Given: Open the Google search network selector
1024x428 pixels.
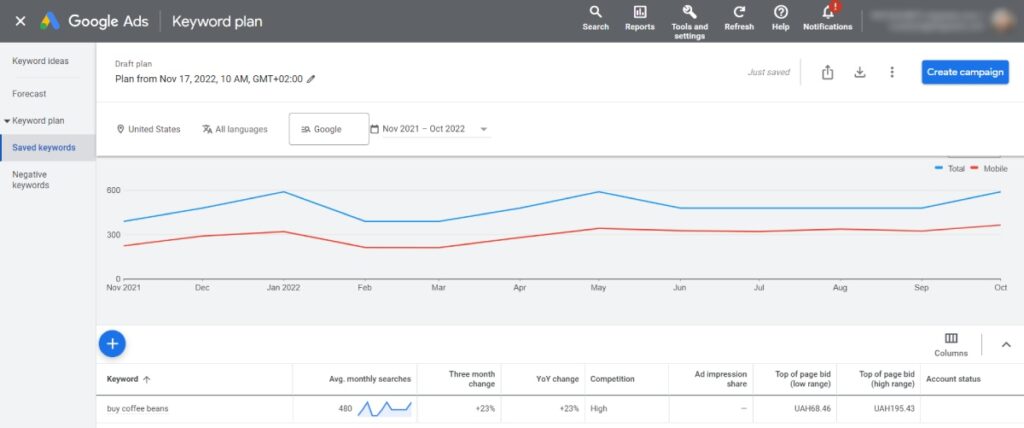Looking at the screenshot, I should point(328,129).
